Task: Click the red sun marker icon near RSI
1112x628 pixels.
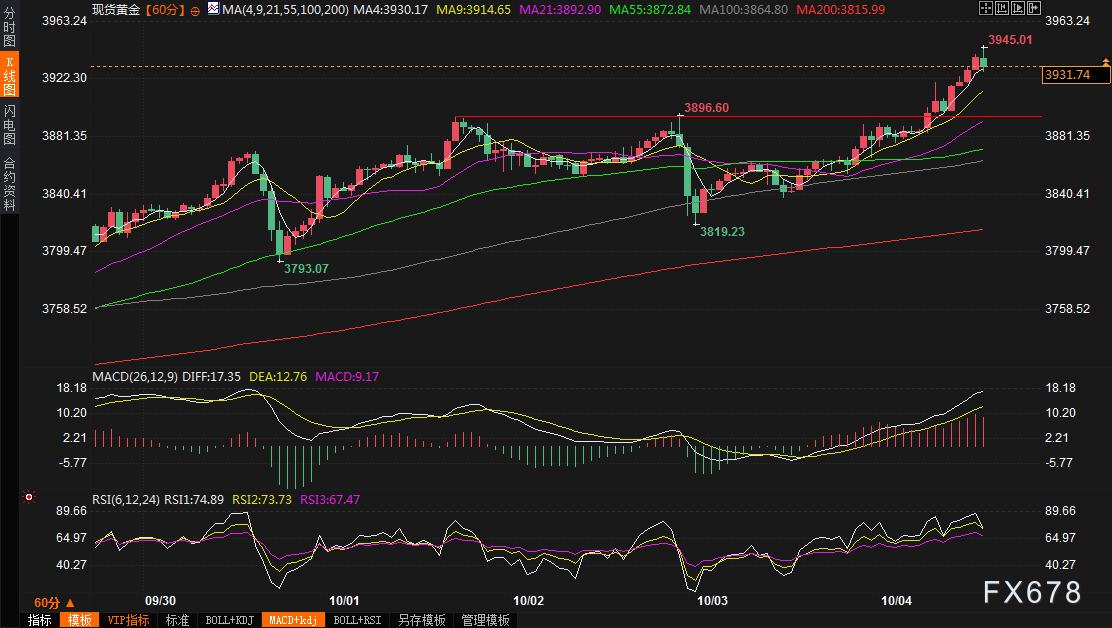Action: [30, 497]
